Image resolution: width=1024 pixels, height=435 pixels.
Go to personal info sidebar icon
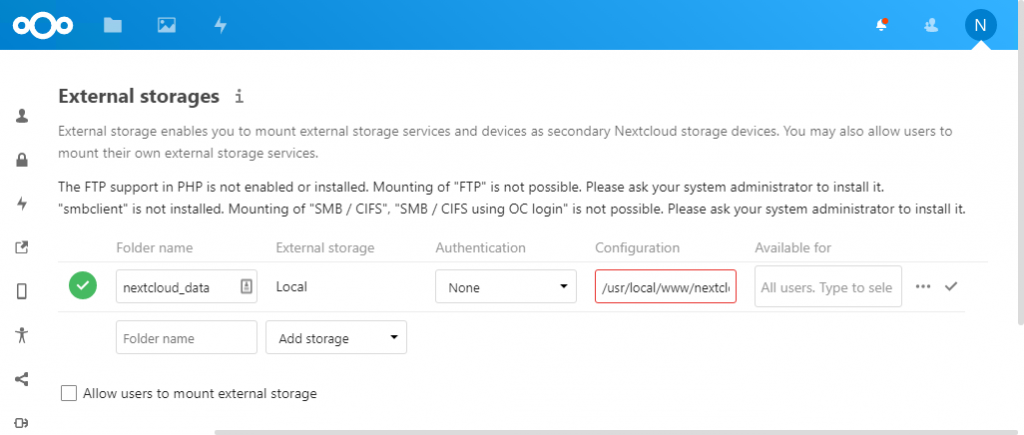pos(22,116)
